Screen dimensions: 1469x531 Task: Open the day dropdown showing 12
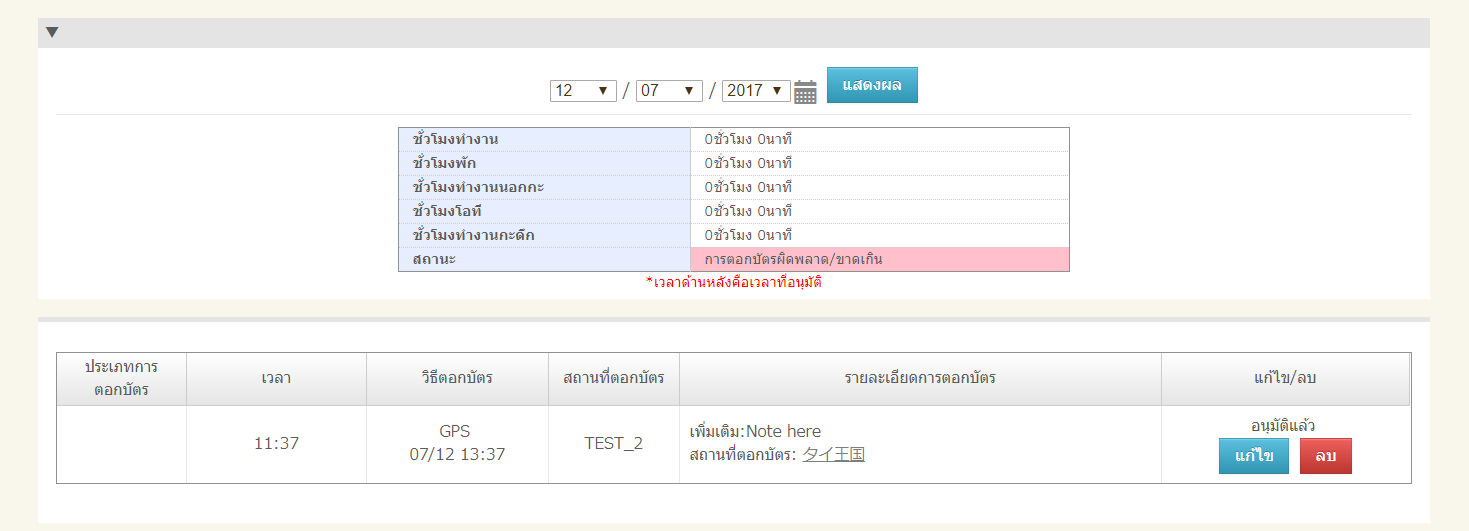coord(582,91)
